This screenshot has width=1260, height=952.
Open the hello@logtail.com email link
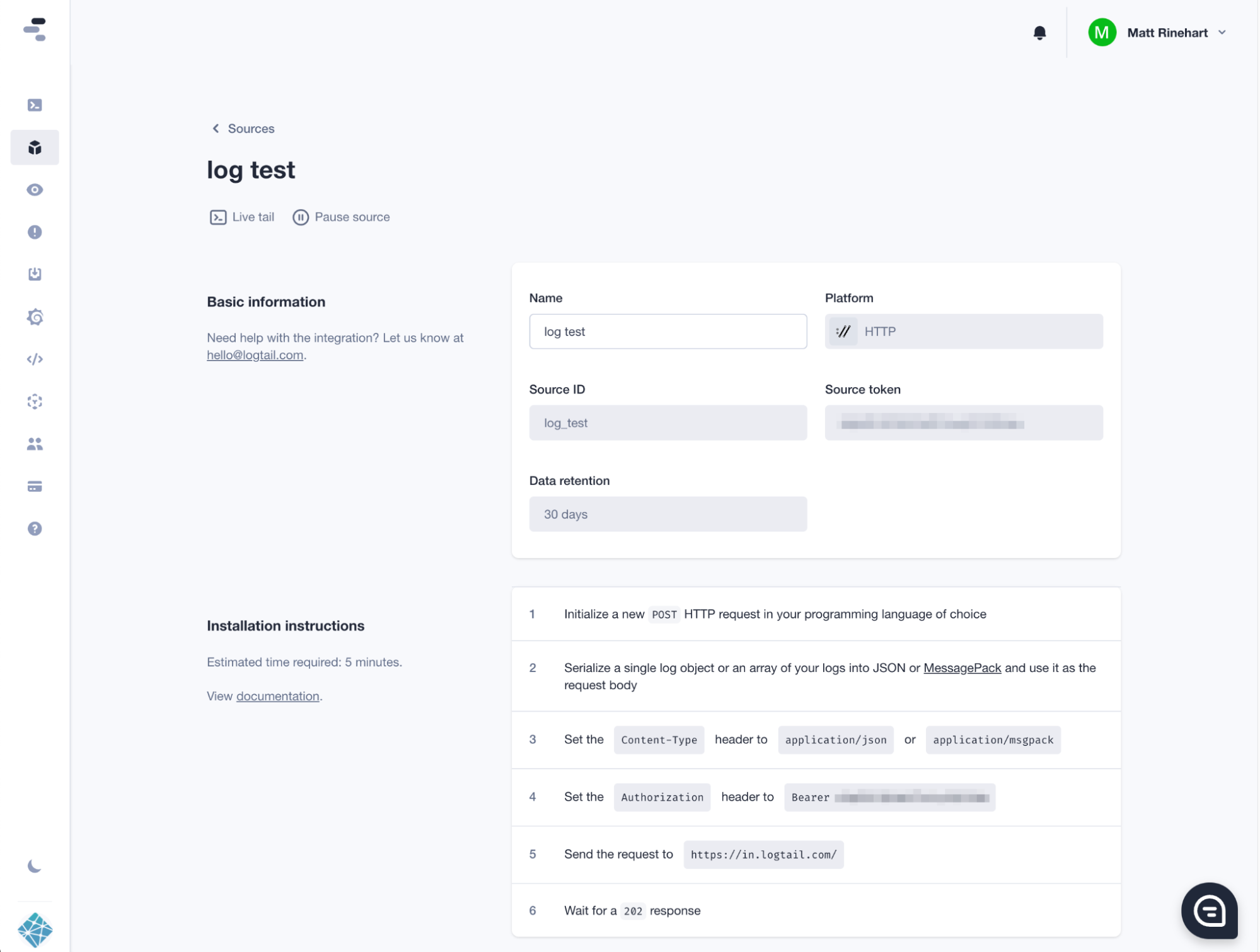click(255, 355)
